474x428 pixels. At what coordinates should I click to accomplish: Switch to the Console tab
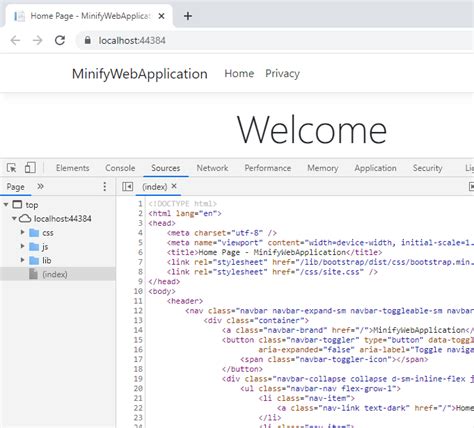click(x=120, y=168)
